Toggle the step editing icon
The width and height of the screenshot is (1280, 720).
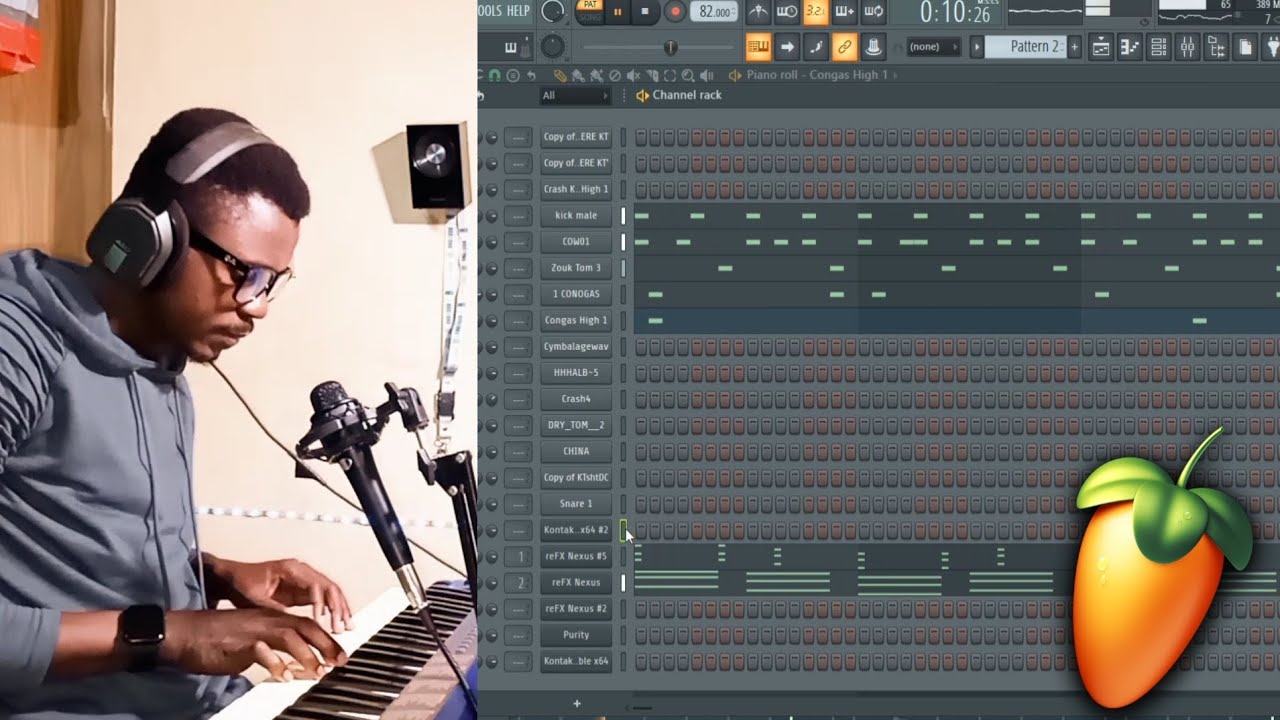(x=816, y=47)
